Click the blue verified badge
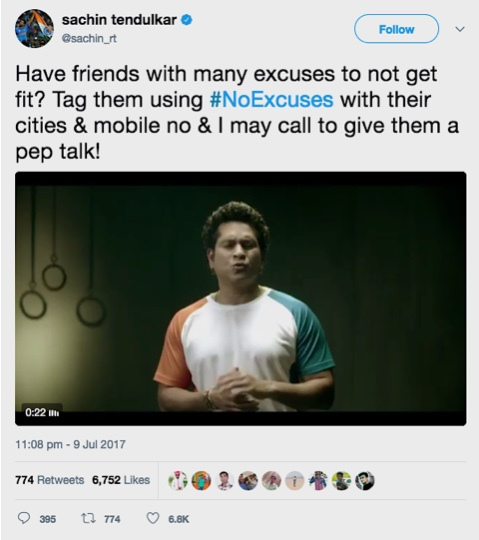479x540 pixels. [x=187, y=20]
